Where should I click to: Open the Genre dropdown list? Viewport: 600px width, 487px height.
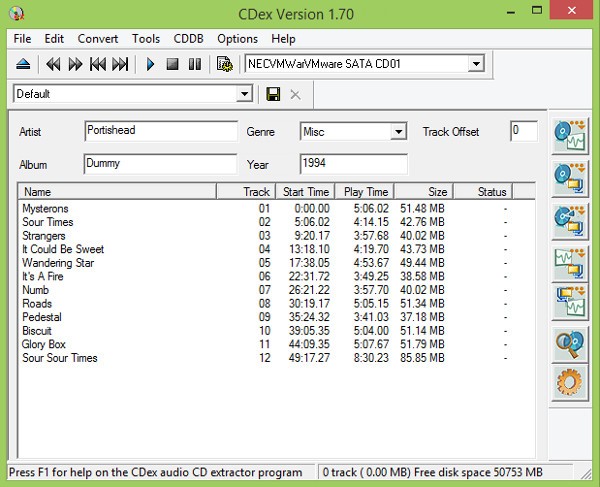[398, 132]
